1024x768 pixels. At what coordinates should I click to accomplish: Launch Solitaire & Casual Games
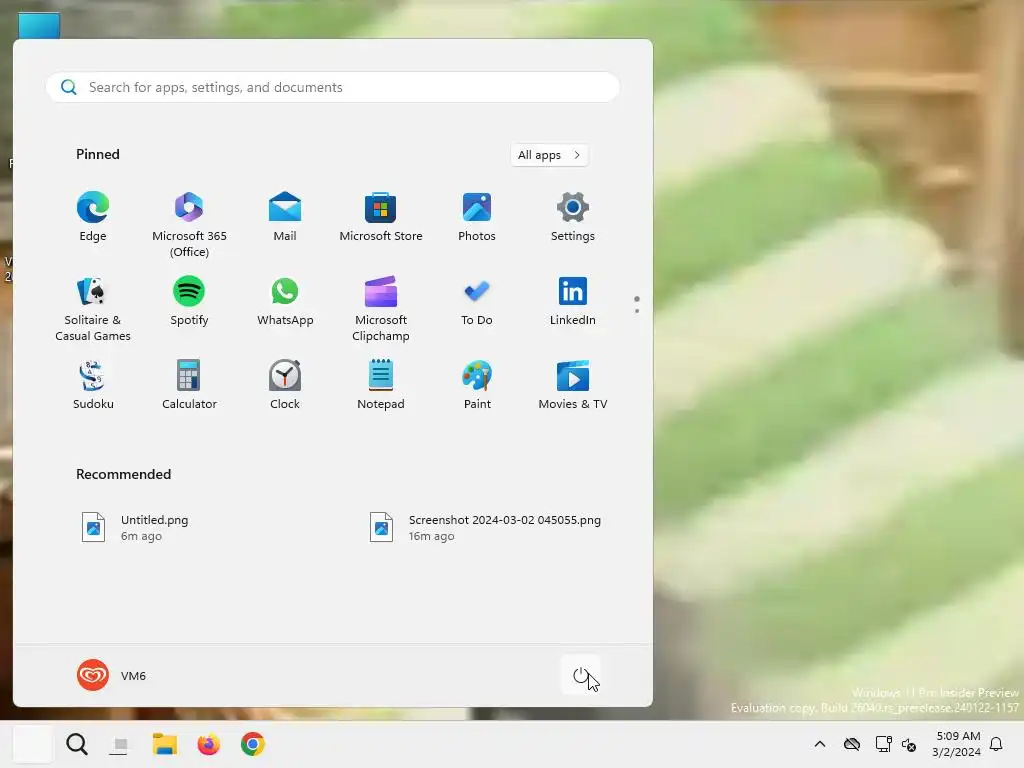pos(93,309)
